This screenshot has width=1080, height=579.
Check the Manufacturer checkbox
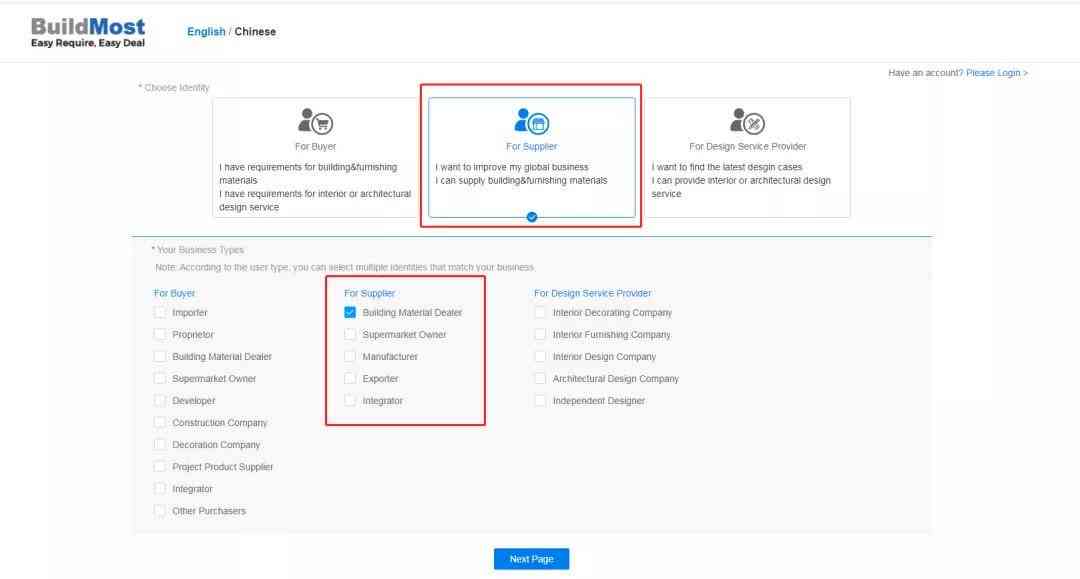click(x=350, y=357)
